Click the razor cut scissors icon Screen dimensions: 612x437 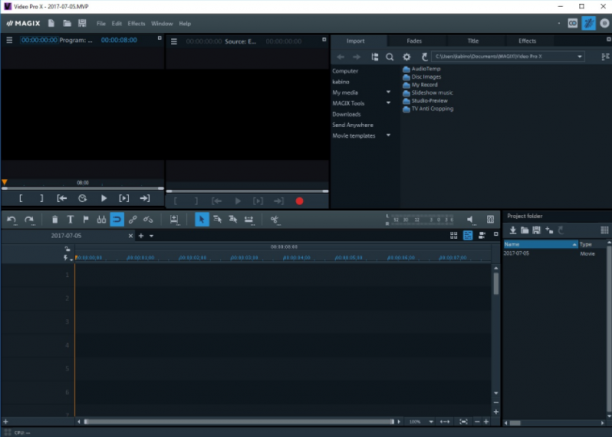click(x=101, y=220)
